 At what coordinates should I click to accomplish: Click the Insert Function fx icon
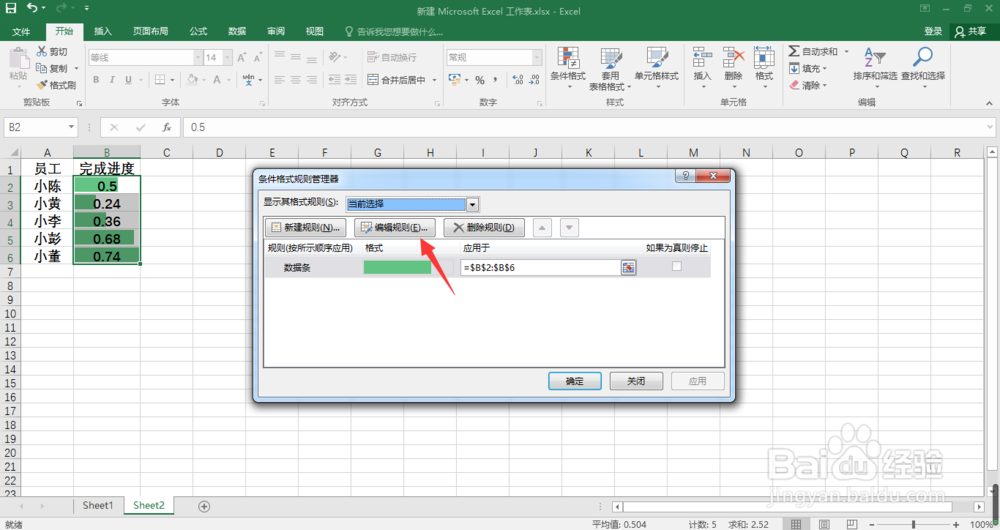coord(166,128)
